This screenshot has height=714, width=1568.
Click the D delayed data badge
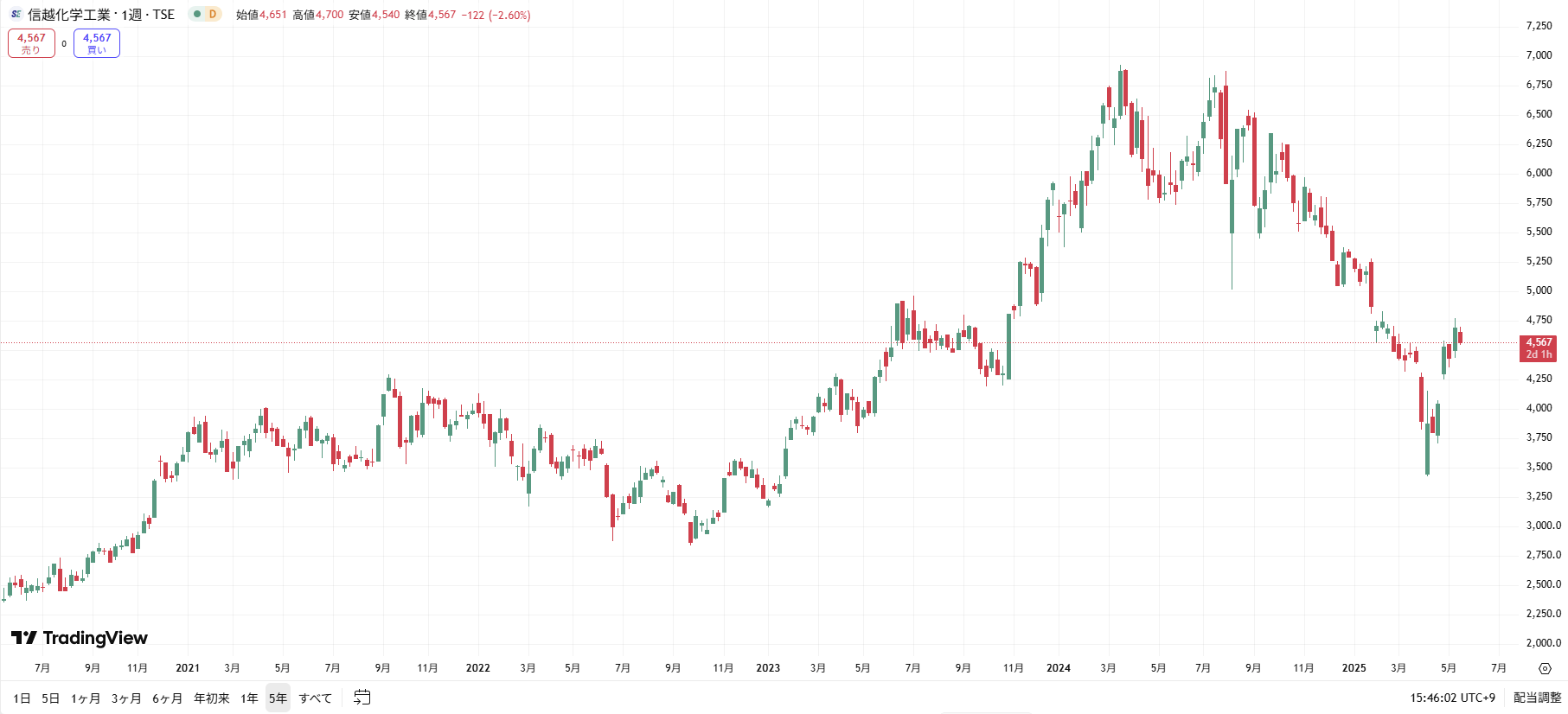[213, 14]
